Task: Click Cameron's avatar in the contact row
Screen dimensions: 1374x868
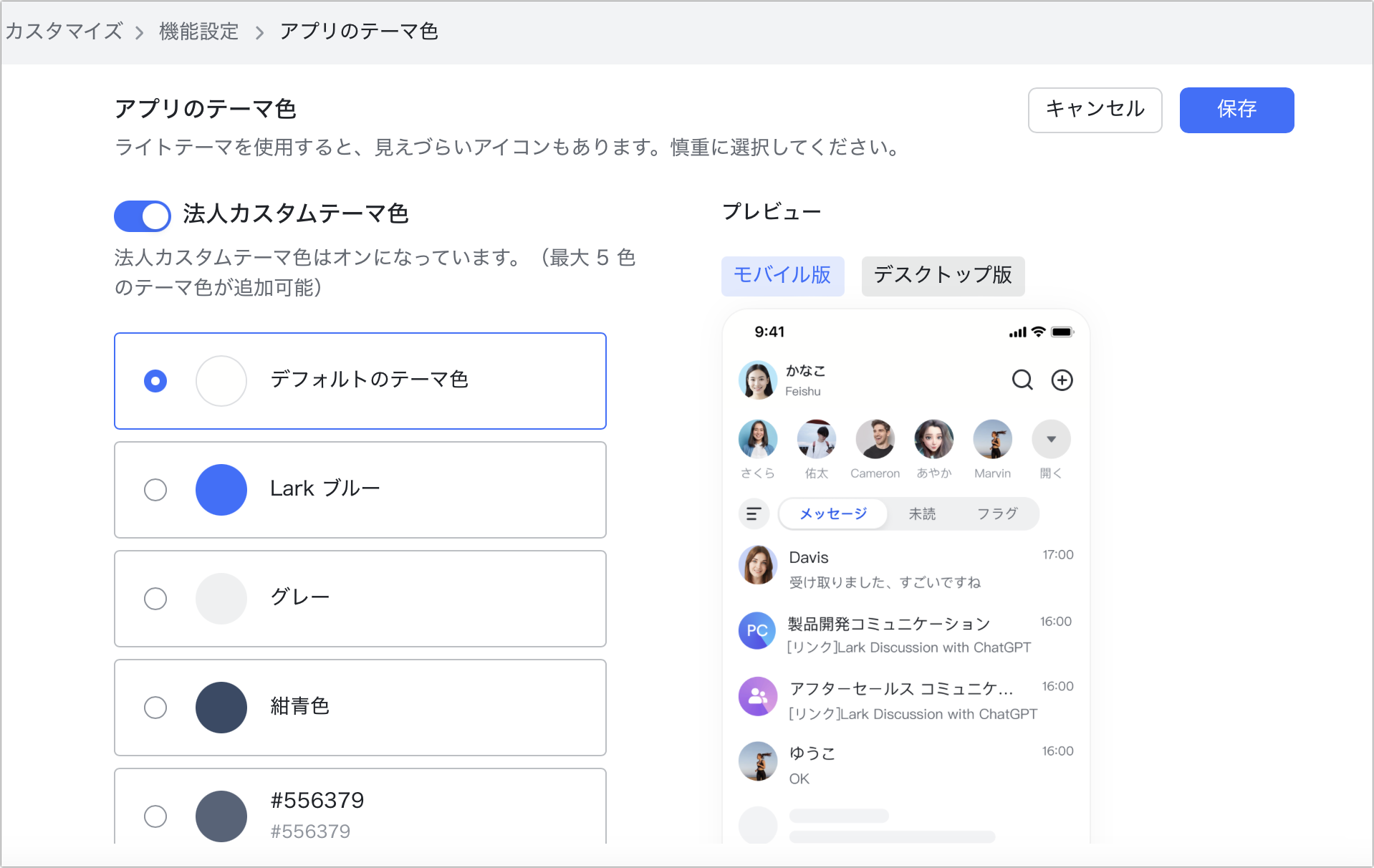Action: coord(875,439)
